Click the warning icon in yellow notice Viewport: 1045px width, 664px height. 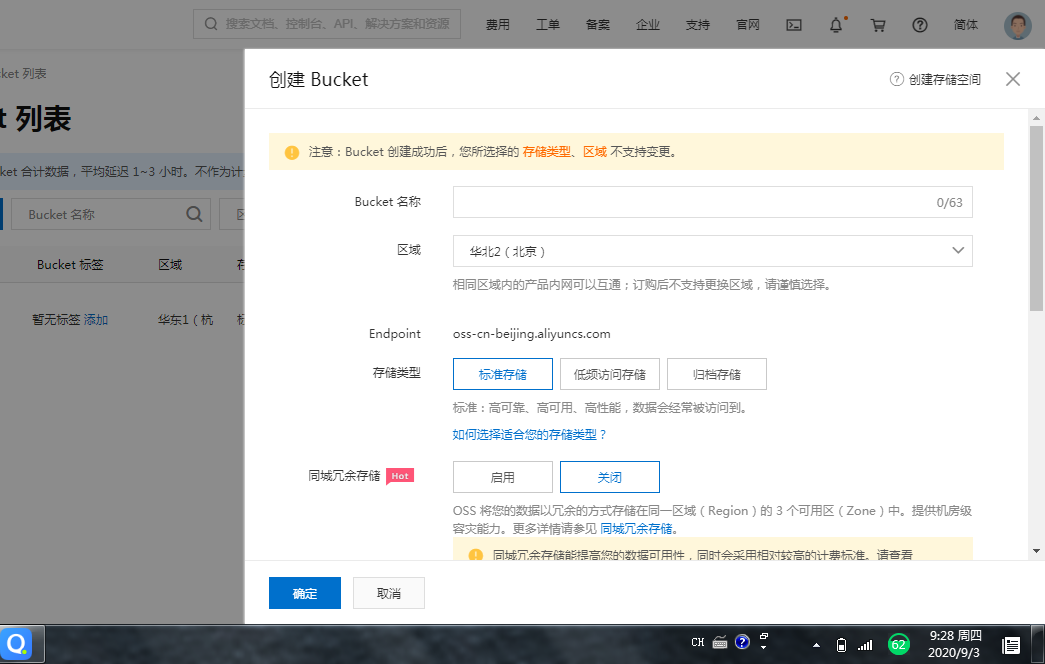tap(292, 152)
